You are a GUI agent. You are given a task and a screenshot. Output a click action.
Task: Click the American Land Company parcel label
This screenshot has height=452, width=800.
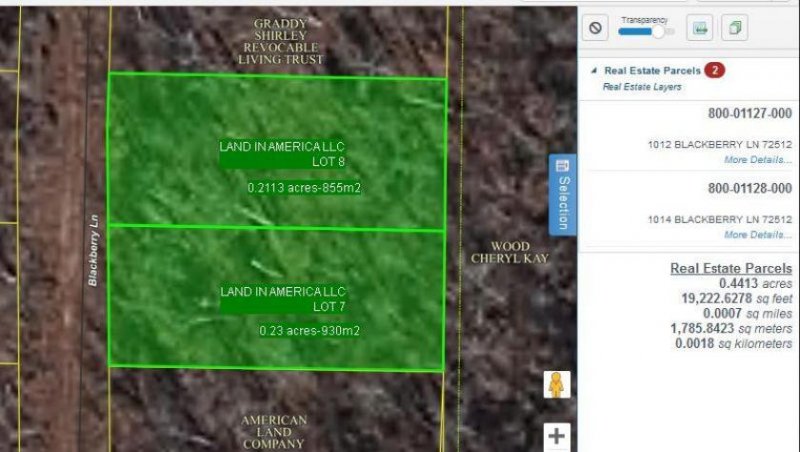274,432
